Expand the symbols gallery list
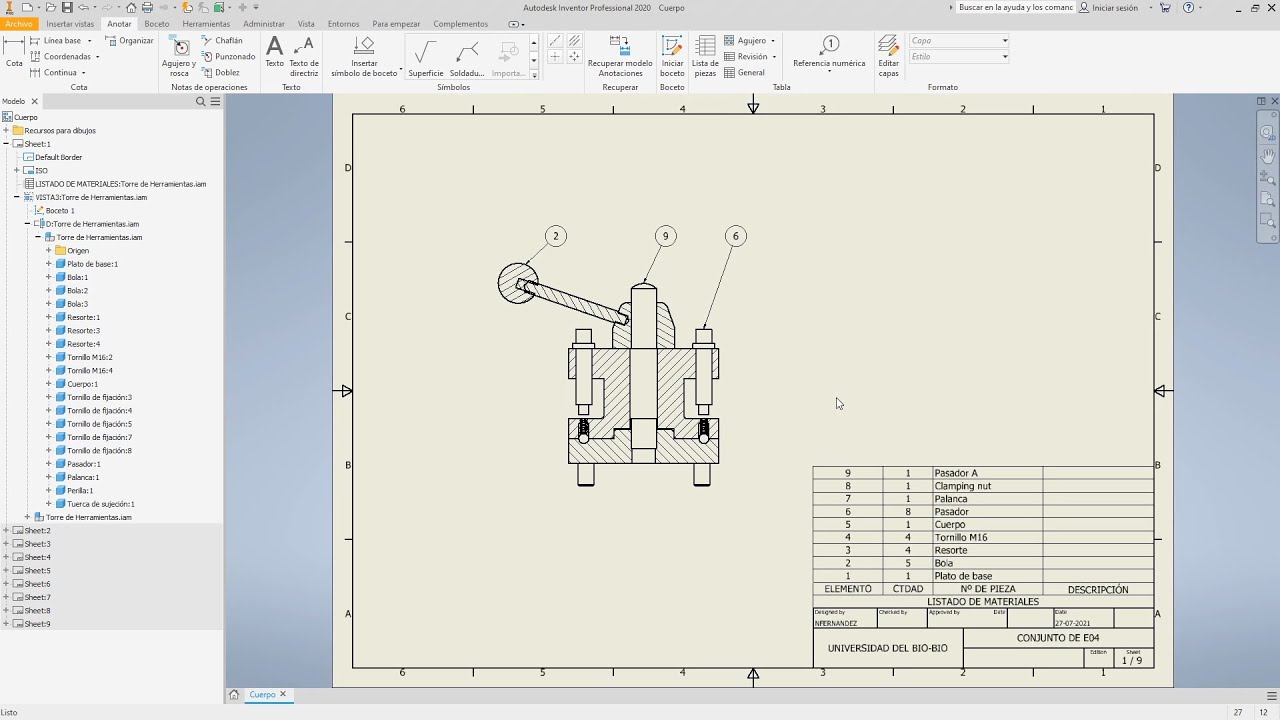This screenshot has height=720, width=1280. coord(534,74)
